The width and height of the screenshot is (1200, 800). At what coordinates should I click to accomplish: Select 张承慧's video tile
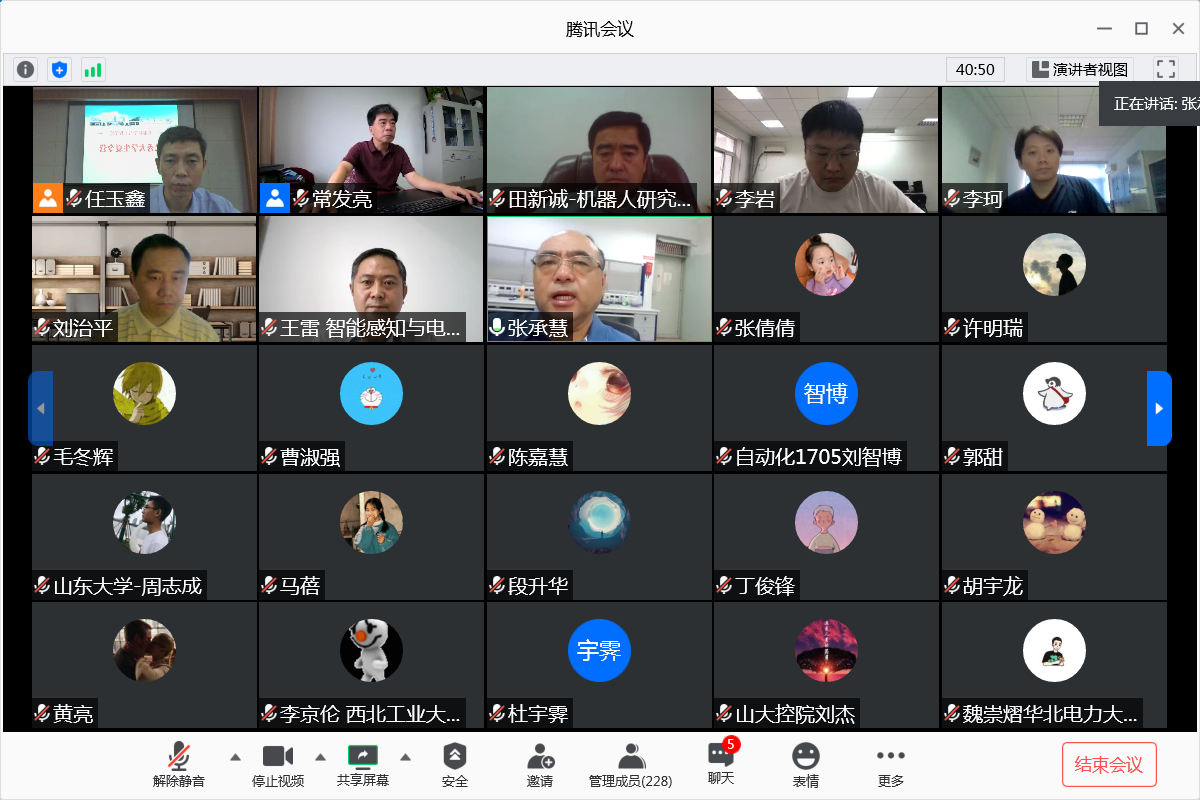coord(599,279)
